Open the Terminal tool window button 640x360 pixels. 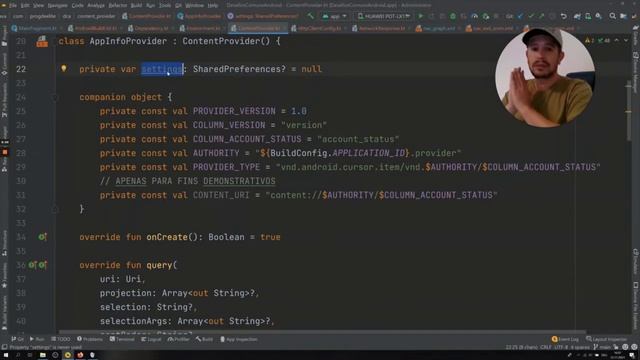122,339
